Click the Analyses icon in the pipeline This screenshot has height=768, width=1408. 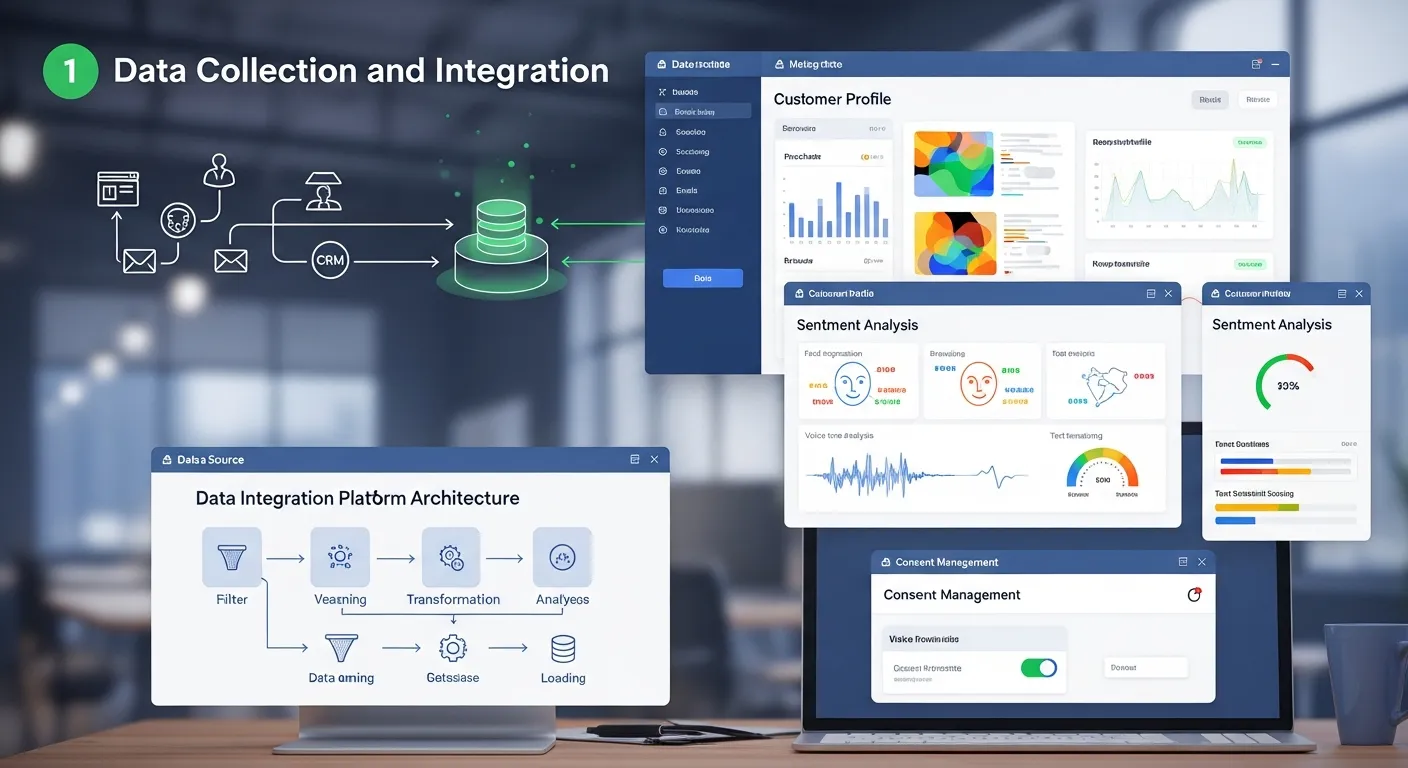[562, 558]
